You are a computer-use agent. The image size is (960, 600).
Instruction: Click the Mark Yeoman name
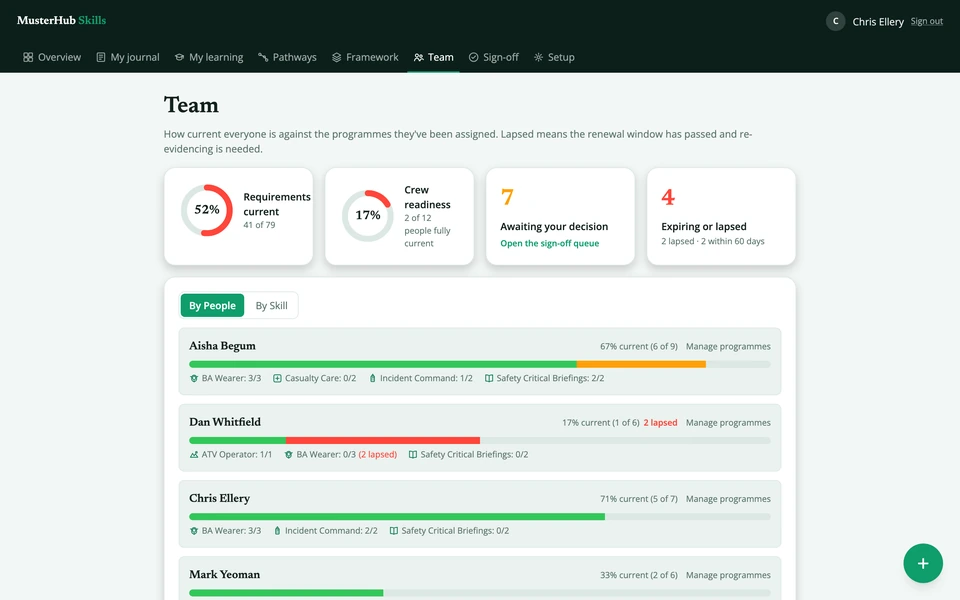pos(224,574)
